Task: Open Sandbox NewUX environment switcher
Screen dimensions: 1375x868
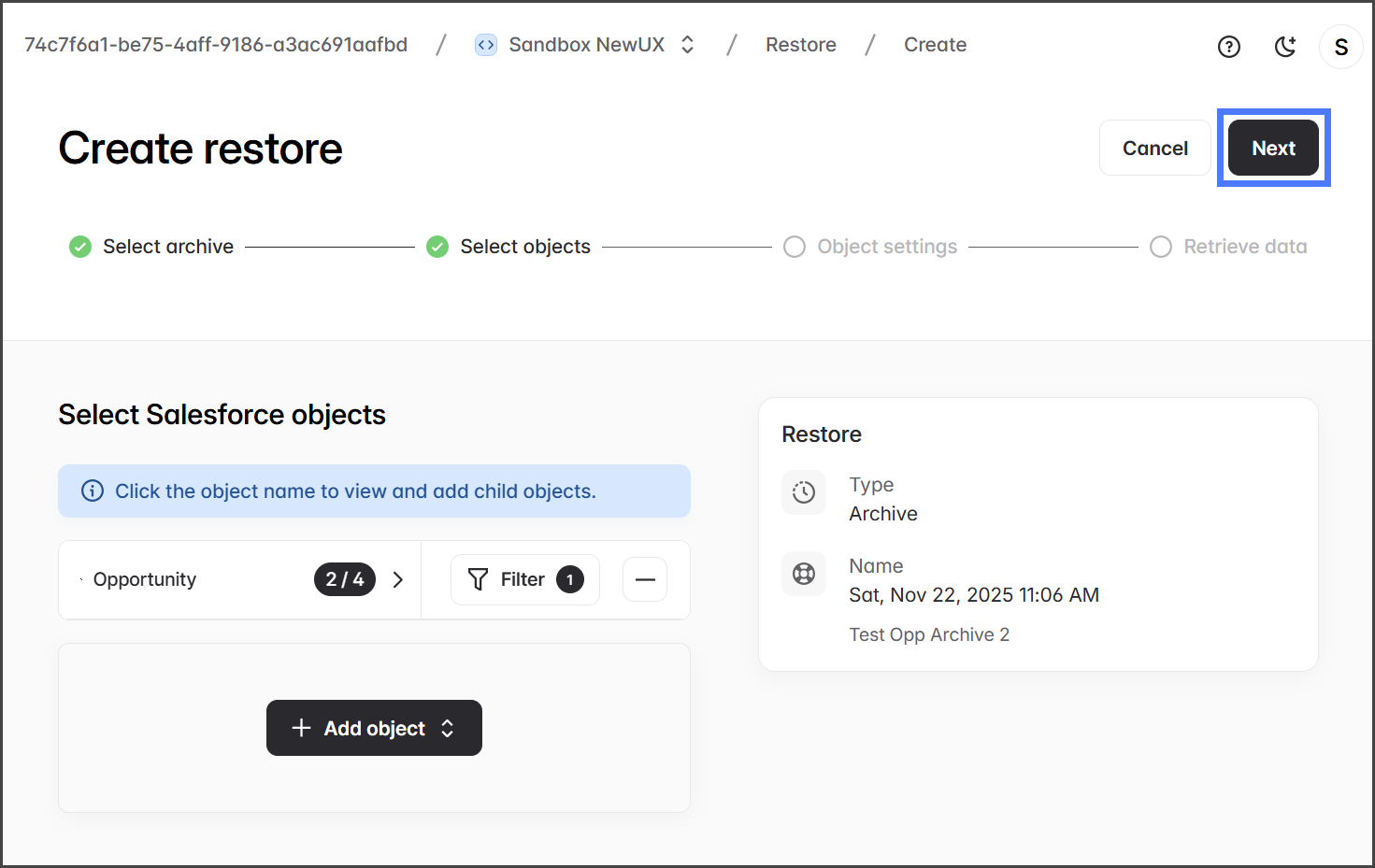Action: pyautogui.click(x=687, y=45)
